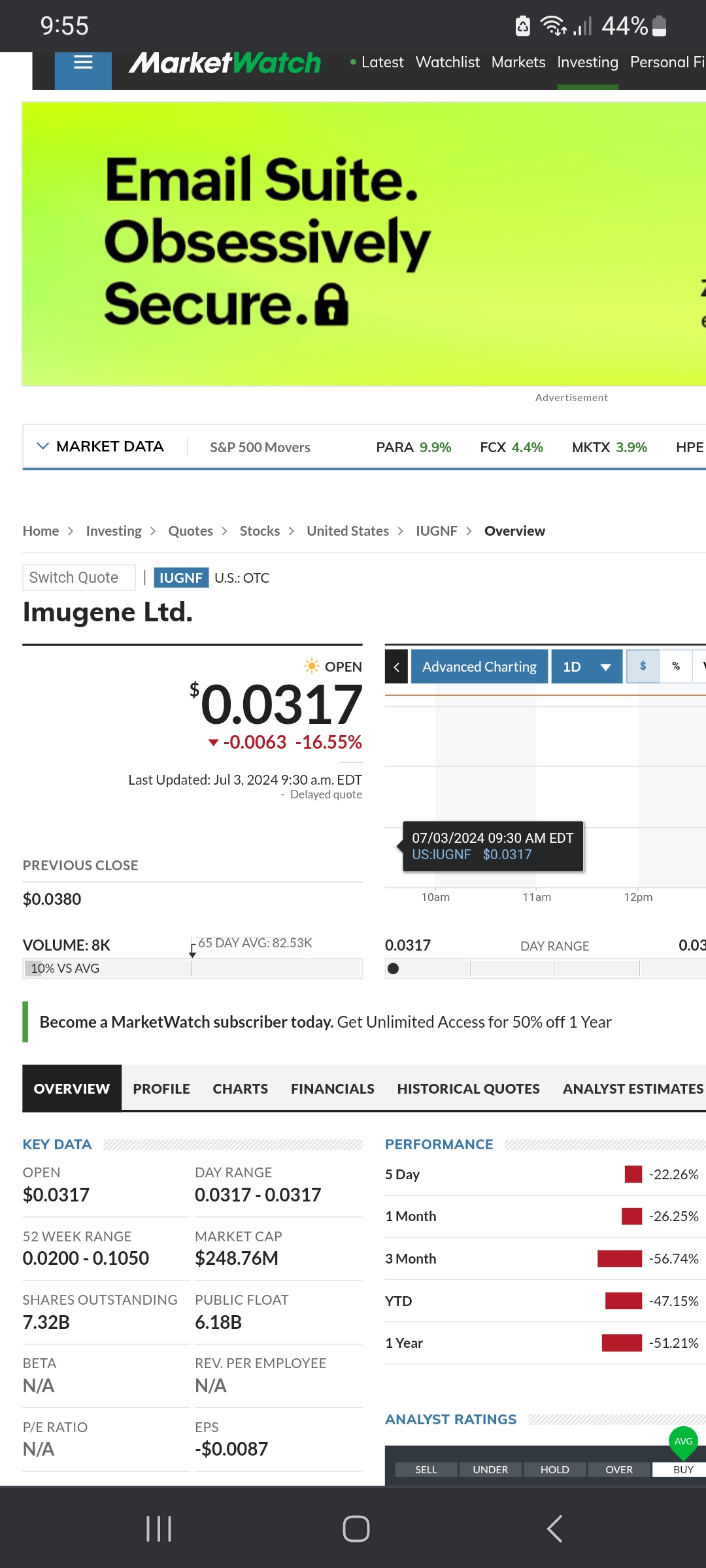The image size is (706, 1568).
Task: Switch to the FINANCIALS tab
Action: click(x=333, y=1088)
